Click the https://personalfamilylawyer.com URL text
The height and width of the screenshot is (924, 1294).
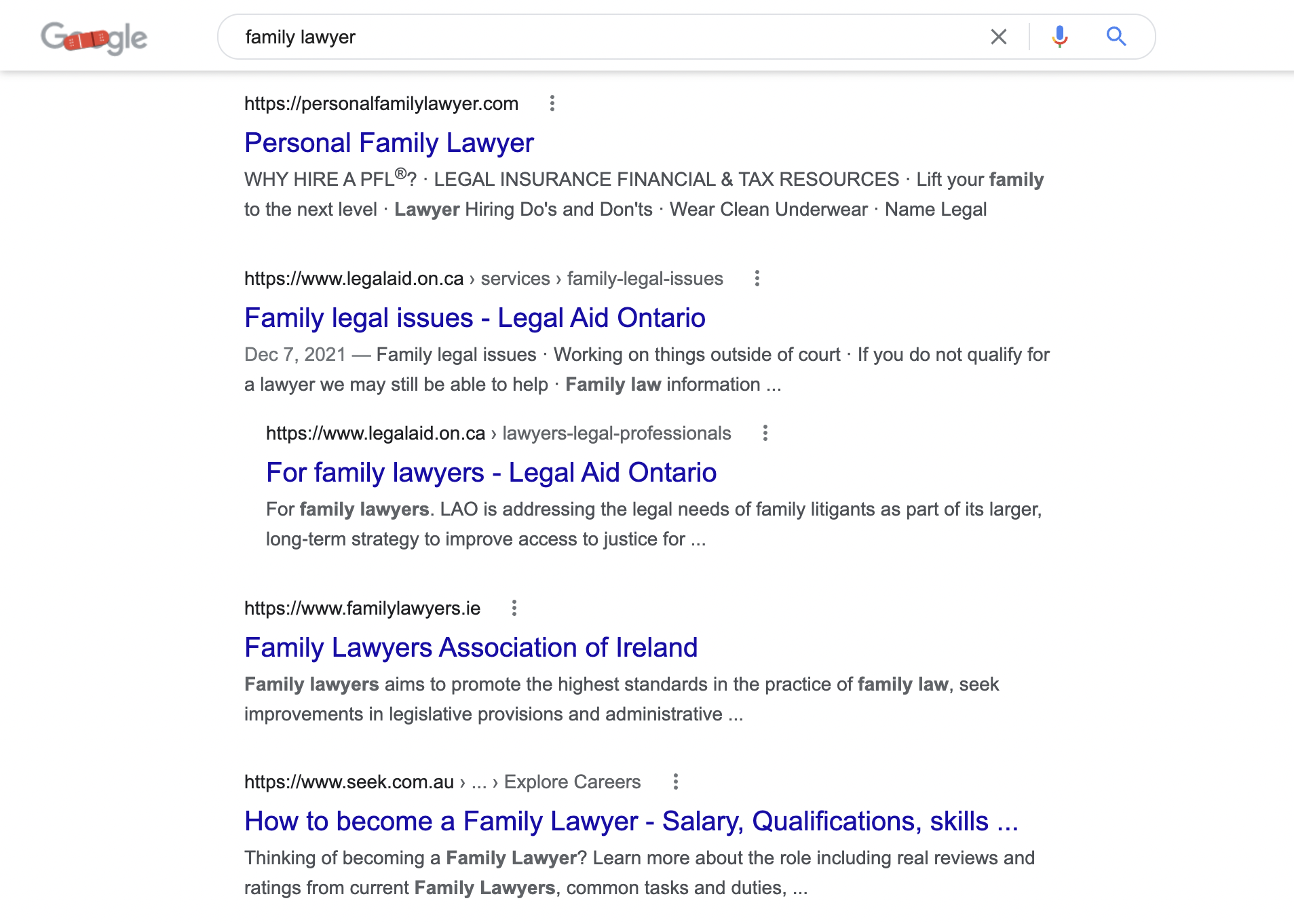click(381, 104)
